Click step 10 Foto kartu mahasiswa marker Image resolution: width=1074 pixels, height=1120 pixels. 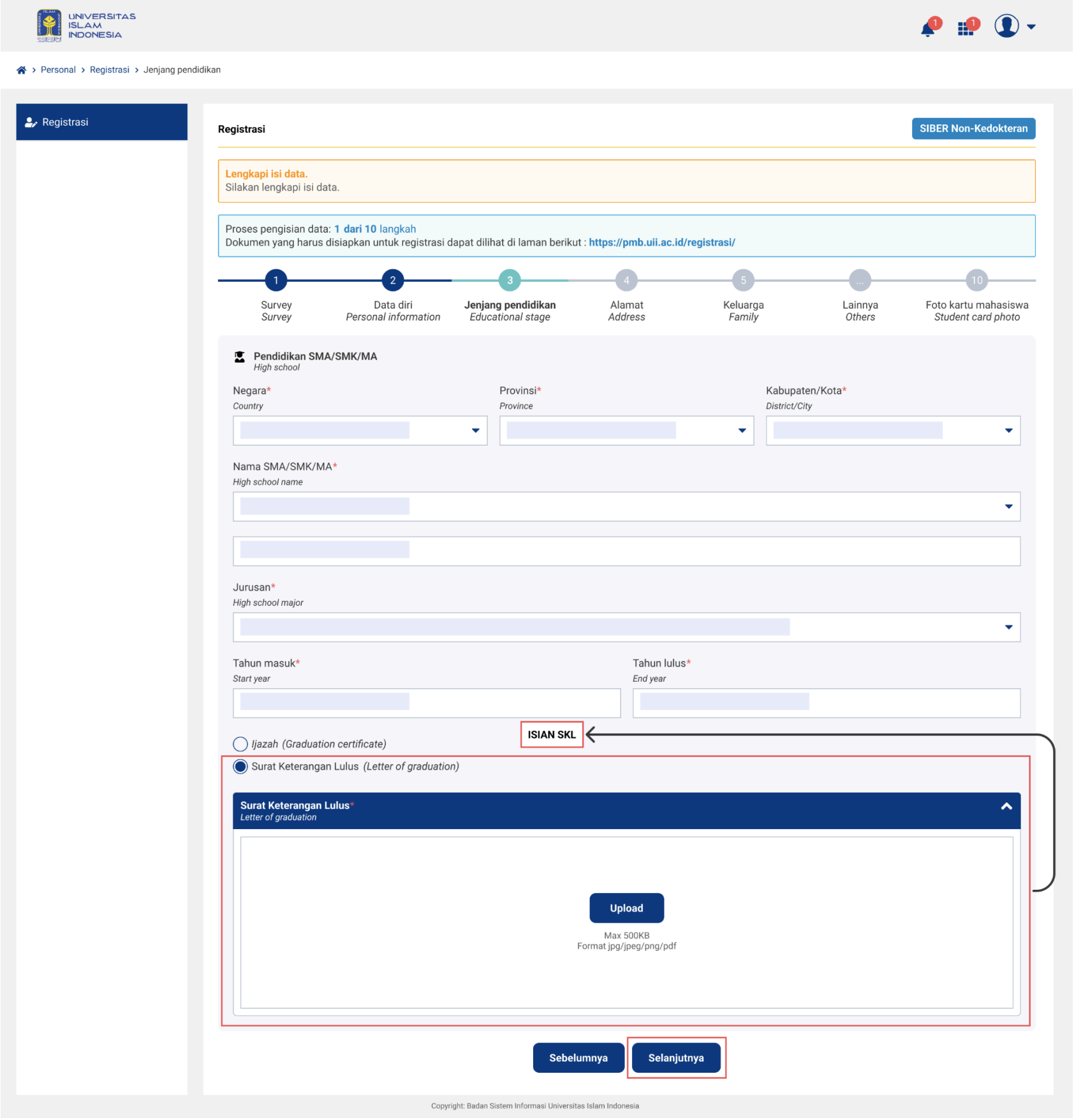click(976, 281)
